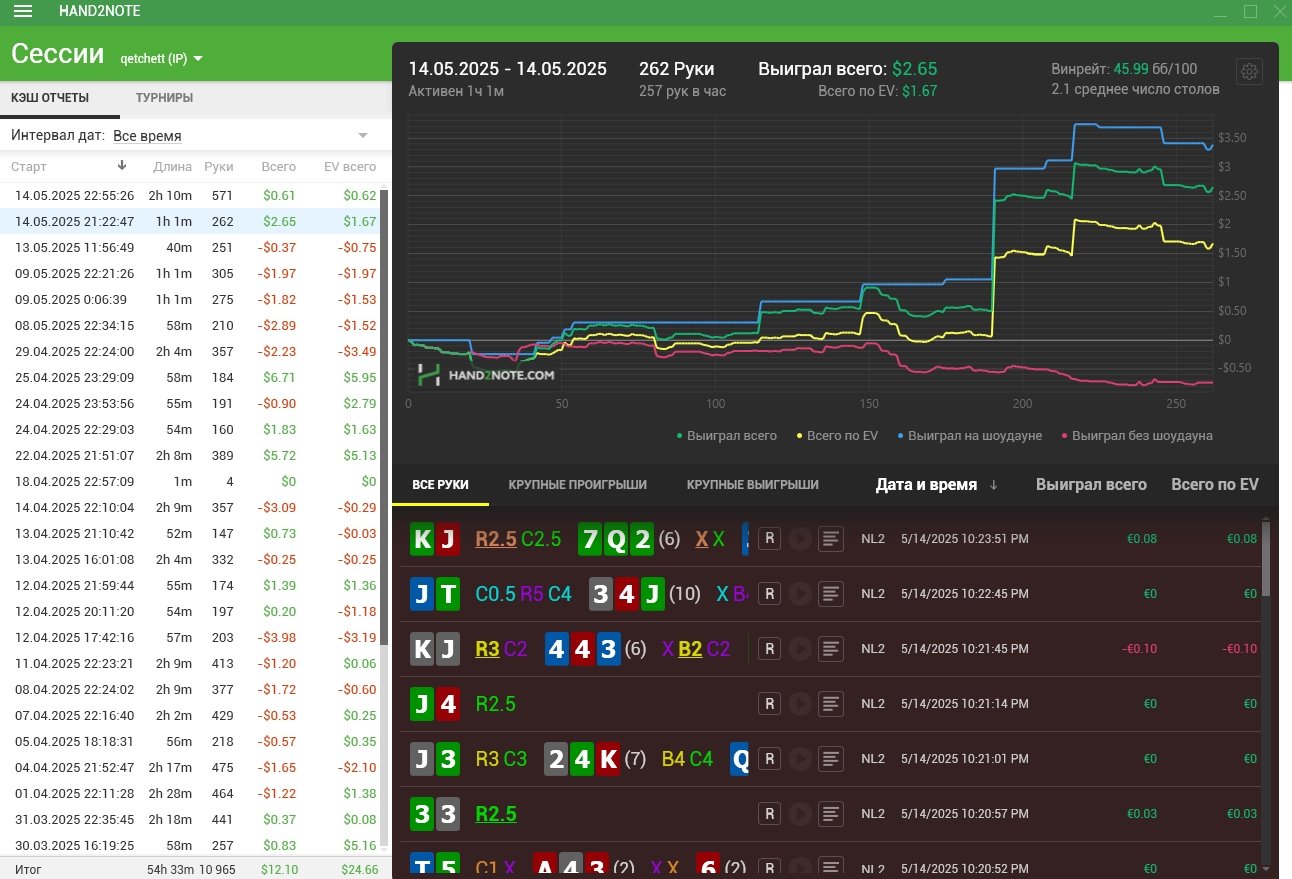Click the J3 hole cards hand
Viewport: 1292px width, 879px height.
click(x=435, y=759)
